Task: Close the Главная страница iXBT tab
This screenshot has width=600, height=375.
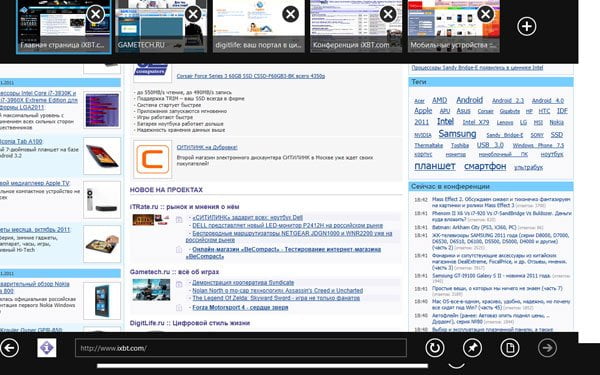Action: tap(96, 15)
